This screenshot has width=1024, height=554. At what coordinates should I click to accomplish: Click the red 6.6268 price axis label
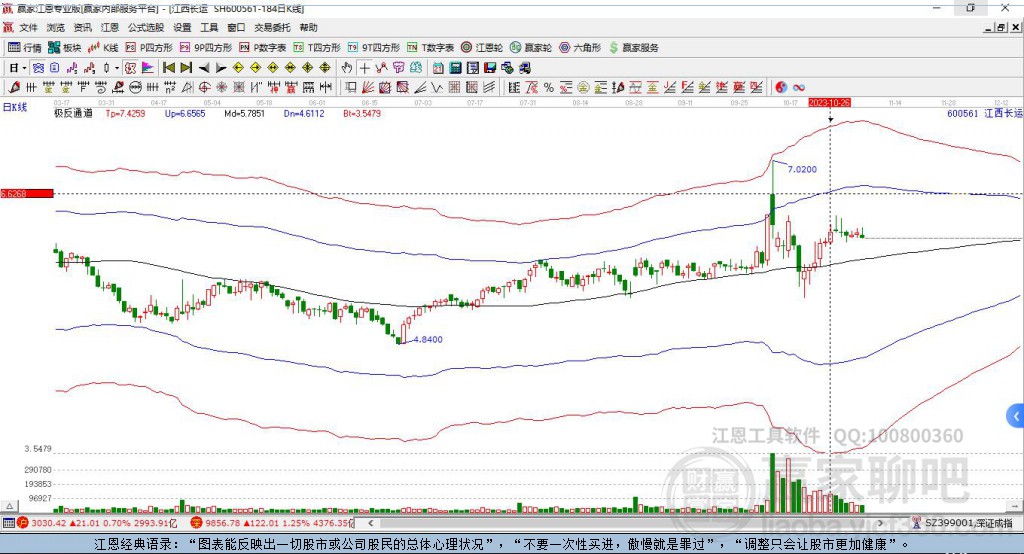click(x=27, y=193)
